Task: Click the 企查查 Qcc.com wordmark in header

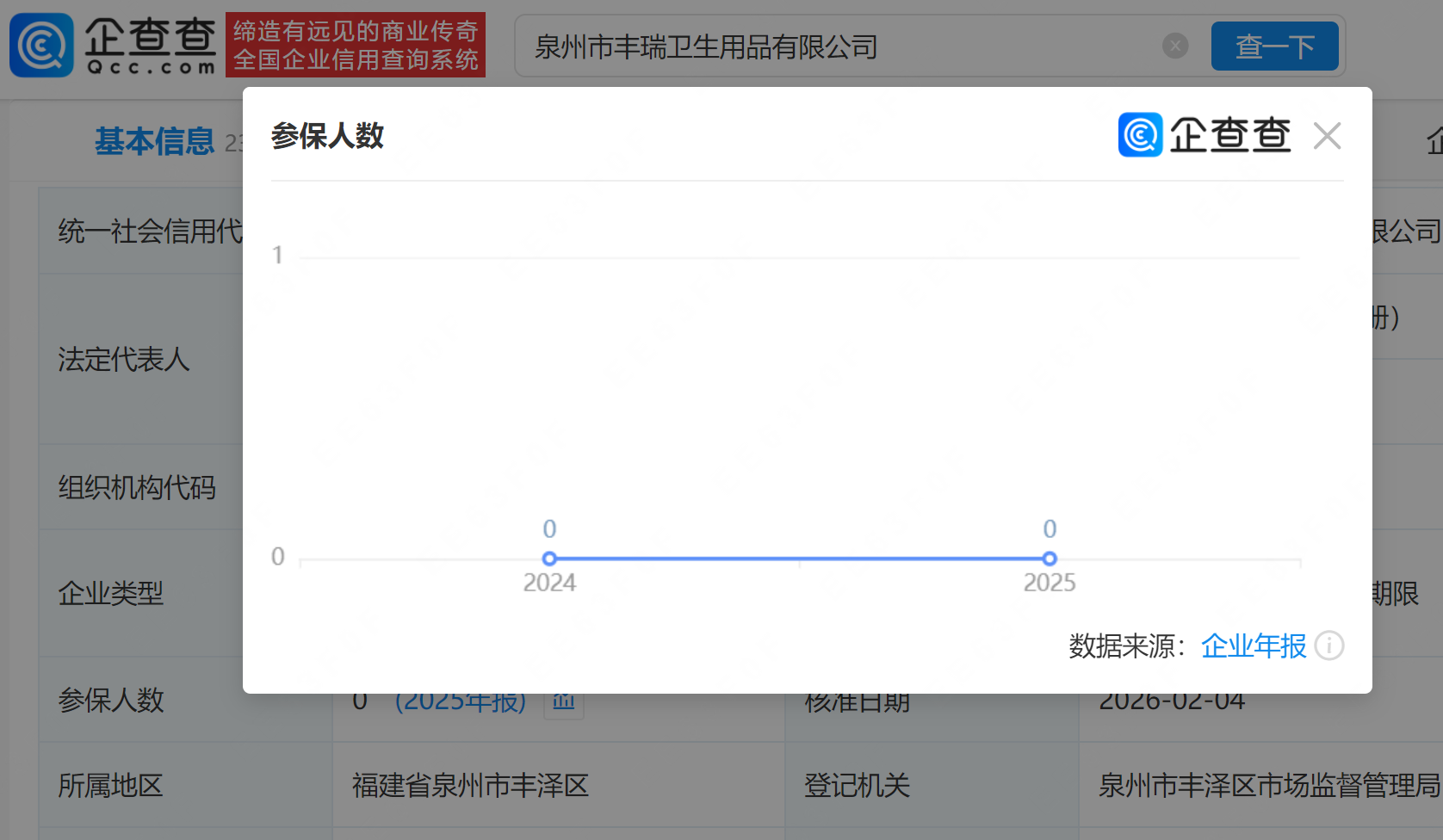Action: pyautogui.click(x=151, y=46)
